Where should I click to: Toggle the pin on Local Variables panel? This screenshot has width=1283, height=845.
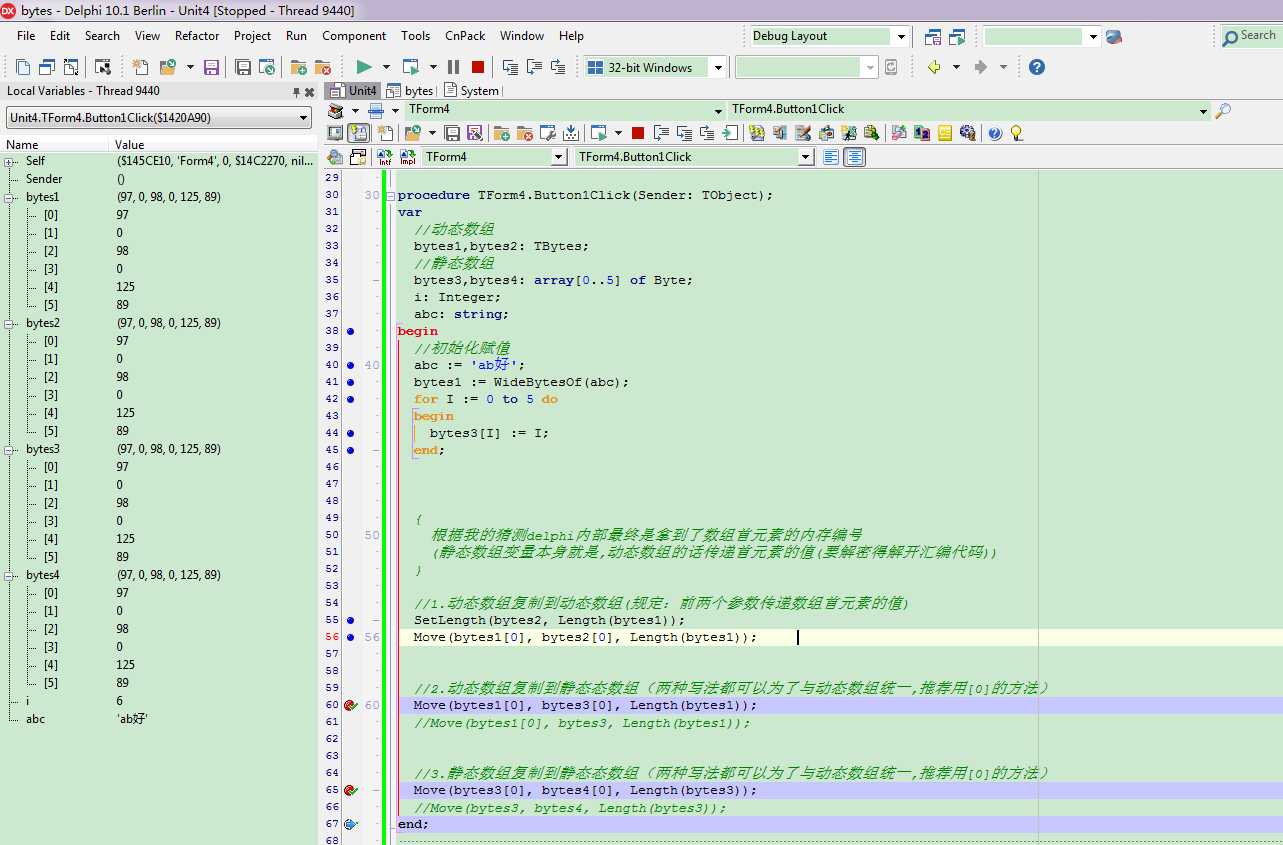(296, 91)
